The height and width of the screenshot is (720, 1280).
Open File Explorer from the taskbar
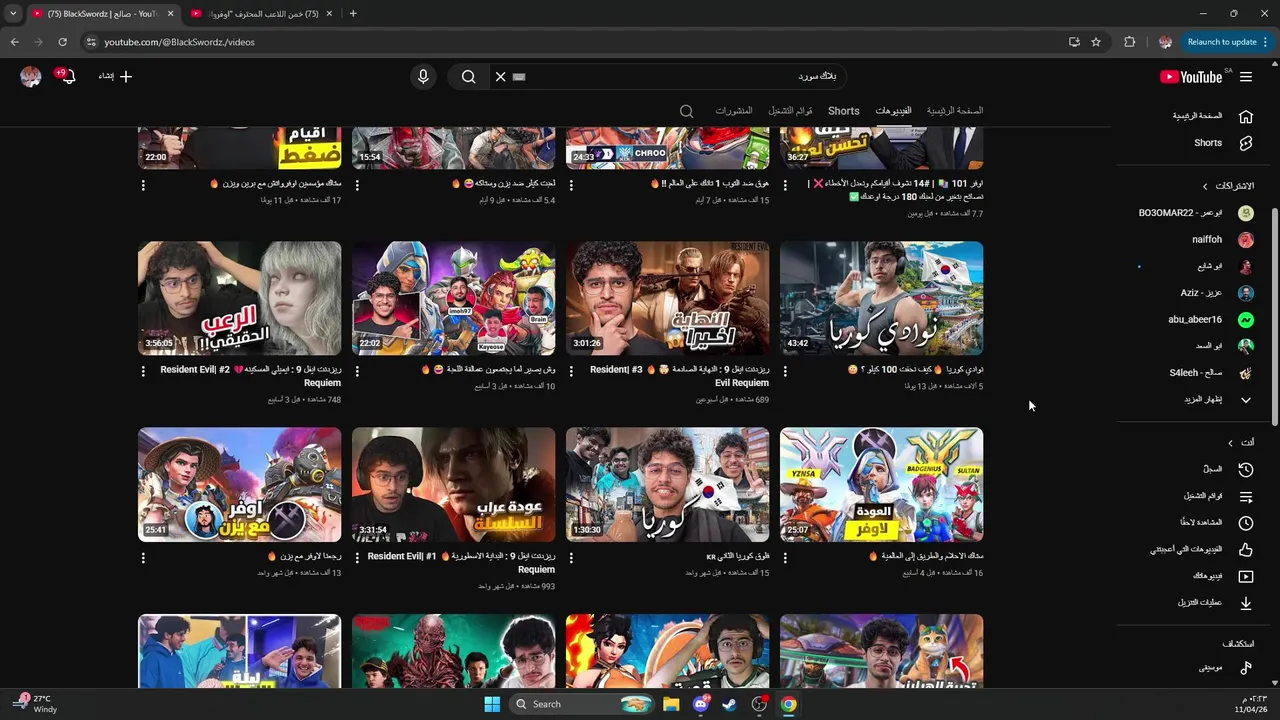click(671, 704)
